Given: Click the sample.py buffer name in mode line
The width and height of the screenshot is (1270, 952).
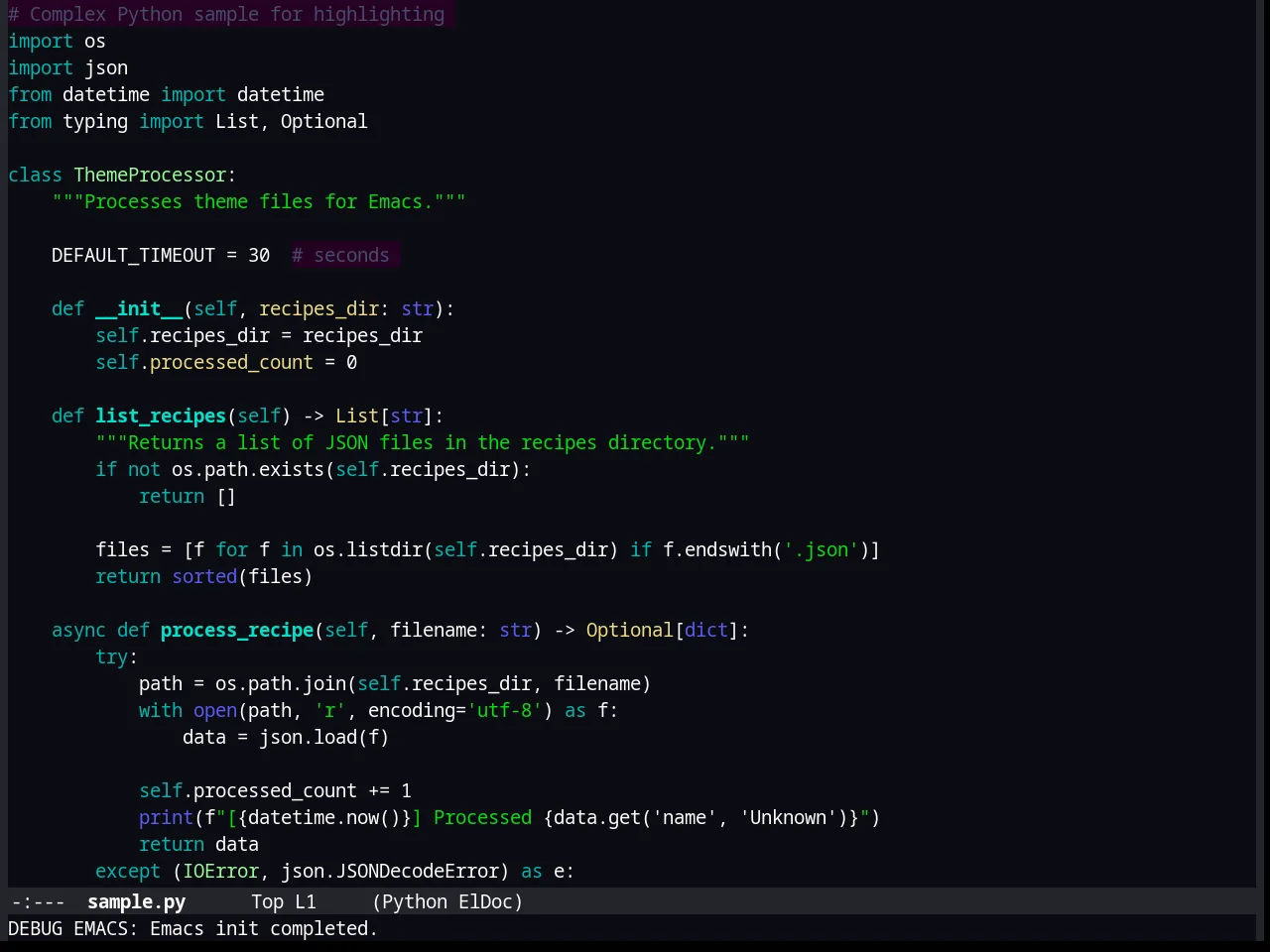Looking at the screenshot, I should click(136, 901).
